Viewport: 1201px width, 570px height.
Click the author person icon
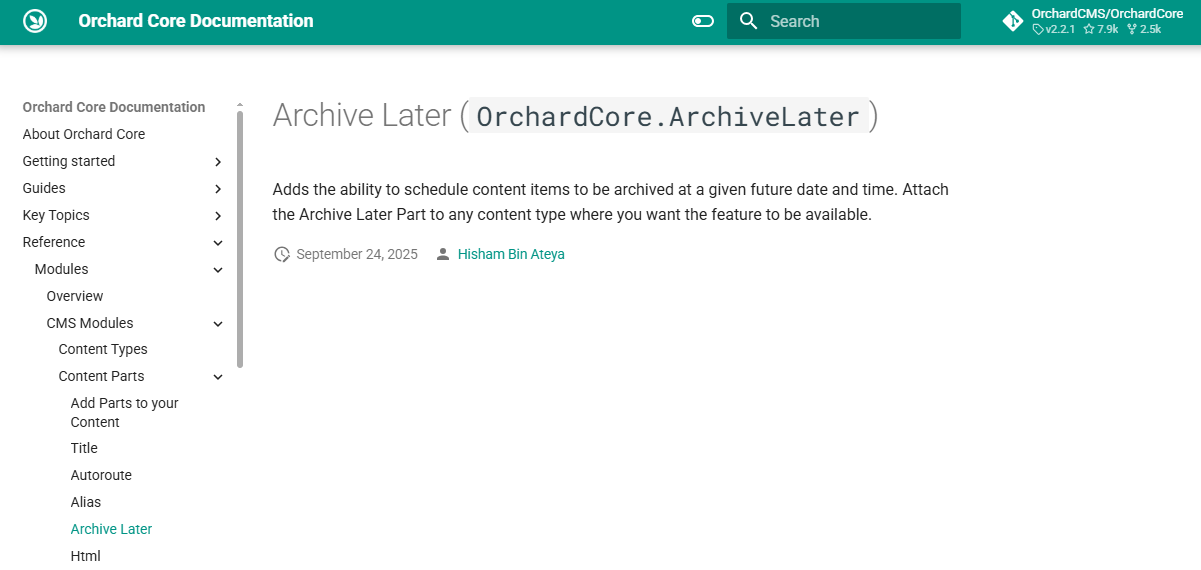pyautogui.click(x=443, y=254)
